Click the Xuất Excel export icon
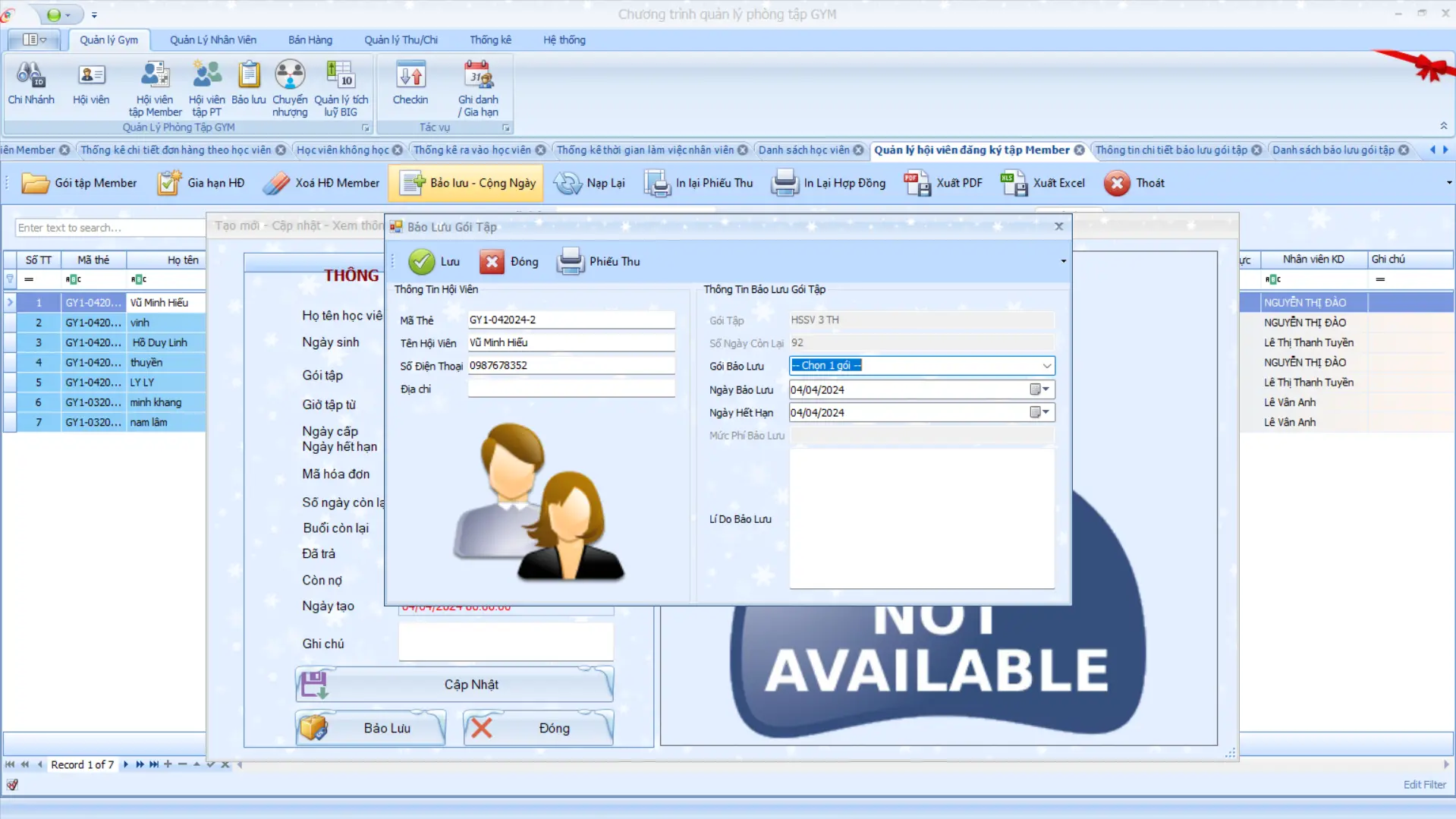This screenshot has height=819, width=1456. 1014,183
